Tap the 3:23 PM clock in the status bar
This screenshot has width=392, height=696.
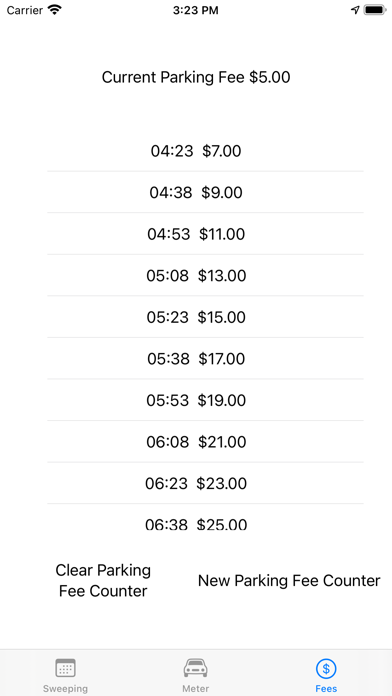click(196, 10)
